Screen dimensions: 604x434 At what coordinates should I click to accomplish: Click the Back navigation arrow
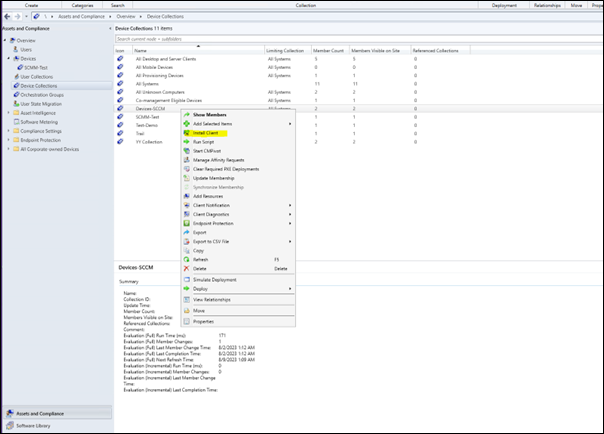tap(7, 17)
